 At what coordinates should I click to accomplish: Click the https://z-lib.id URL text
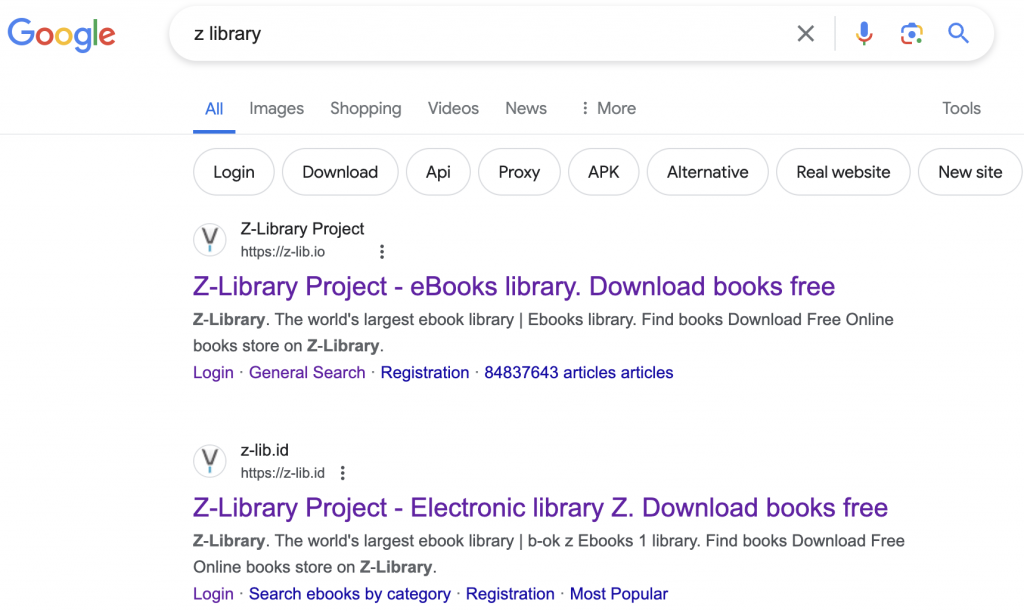[x=283, y=474]
